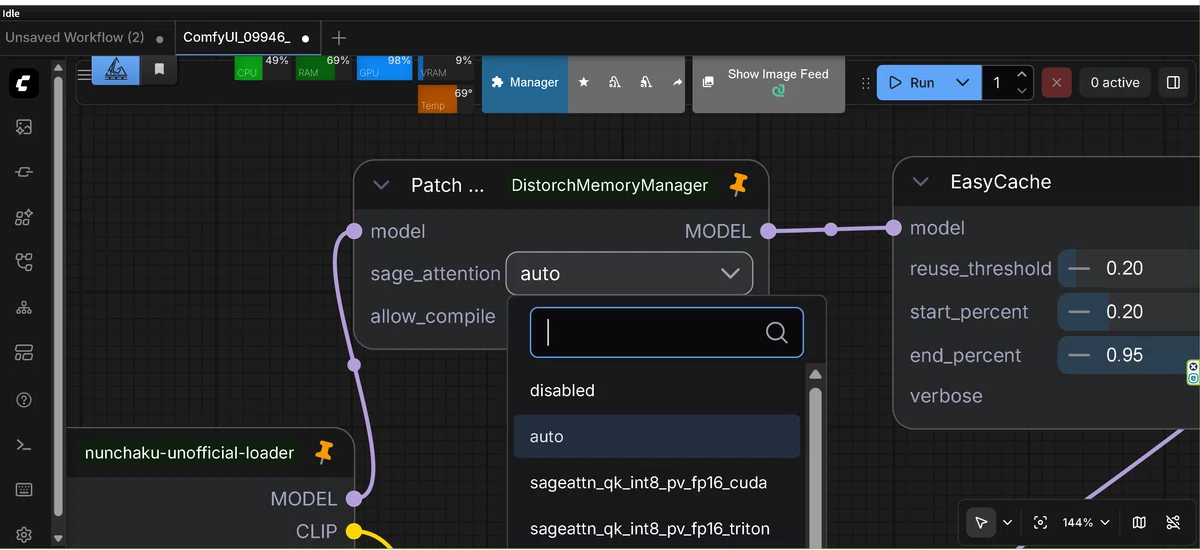Viewport: 1200px width, 550px height.
Task: Click the Patch node MODEL output dot
Action: tap(768, 231)
